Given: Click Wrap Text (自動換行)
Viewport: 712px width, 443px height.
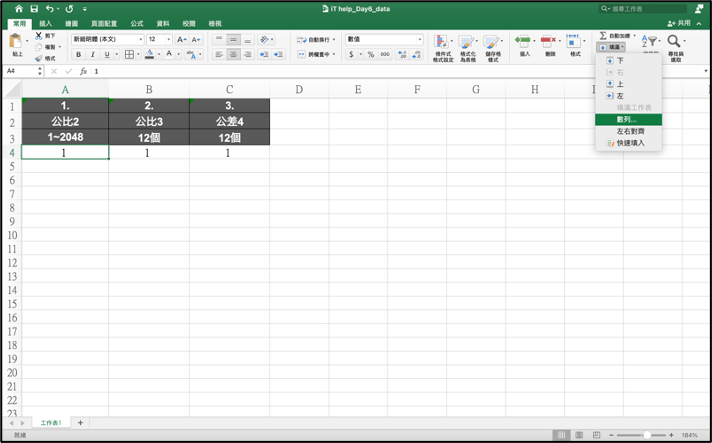Looking at the screenshot, I should 314,40.
